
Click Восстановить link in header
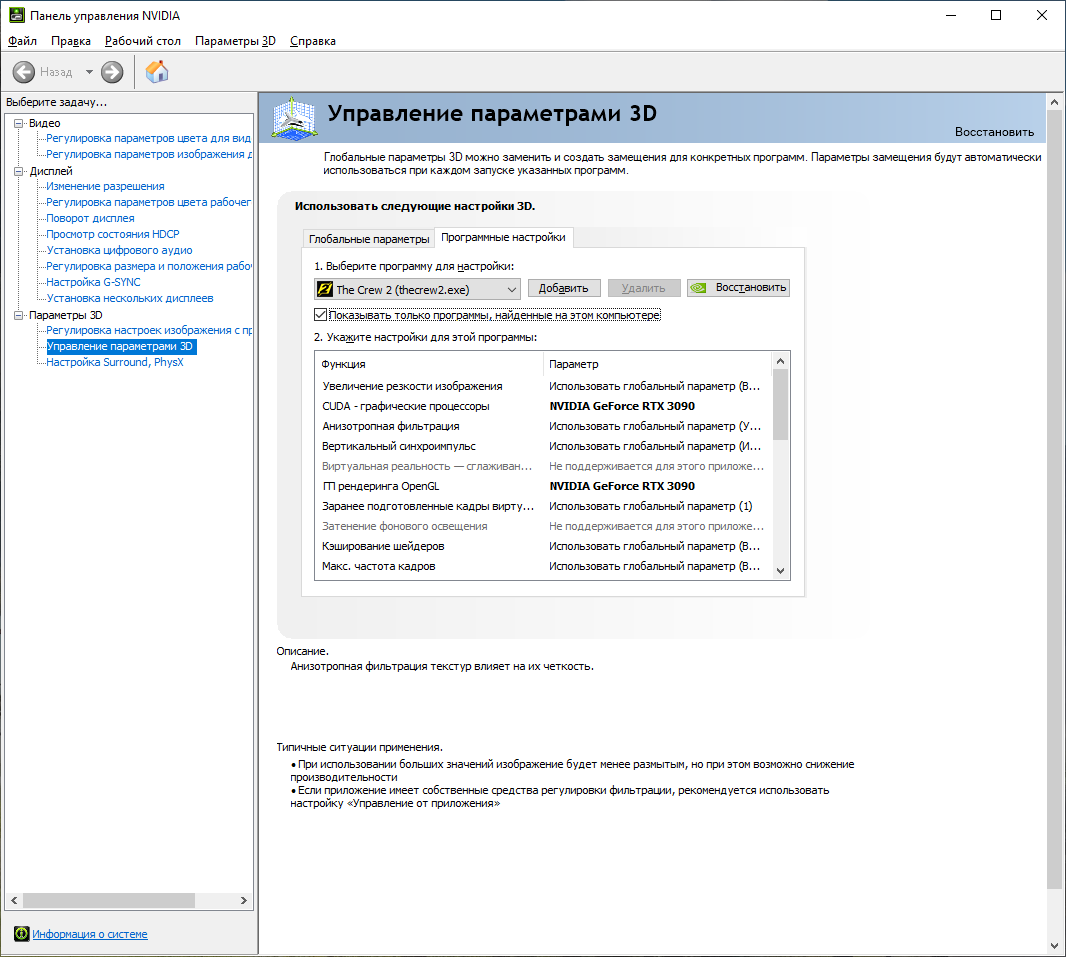pyautogui.click(x=994, y=132)
